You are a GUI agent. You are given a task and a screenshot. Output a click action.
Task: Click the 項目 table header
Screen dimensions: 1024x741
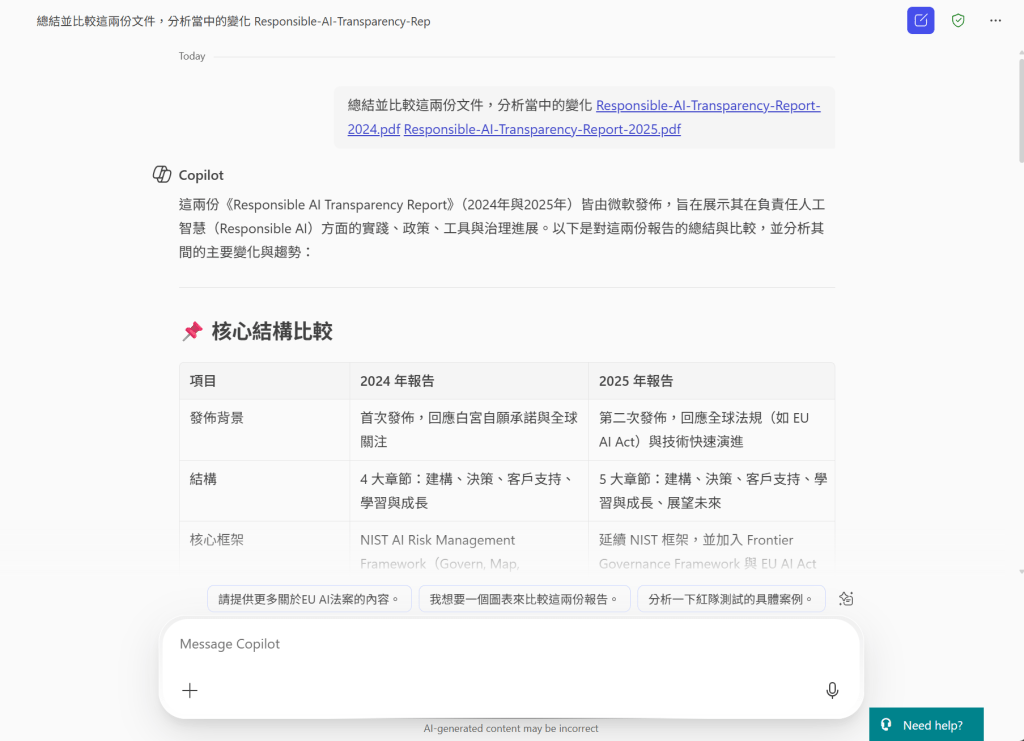click(203, 381)
